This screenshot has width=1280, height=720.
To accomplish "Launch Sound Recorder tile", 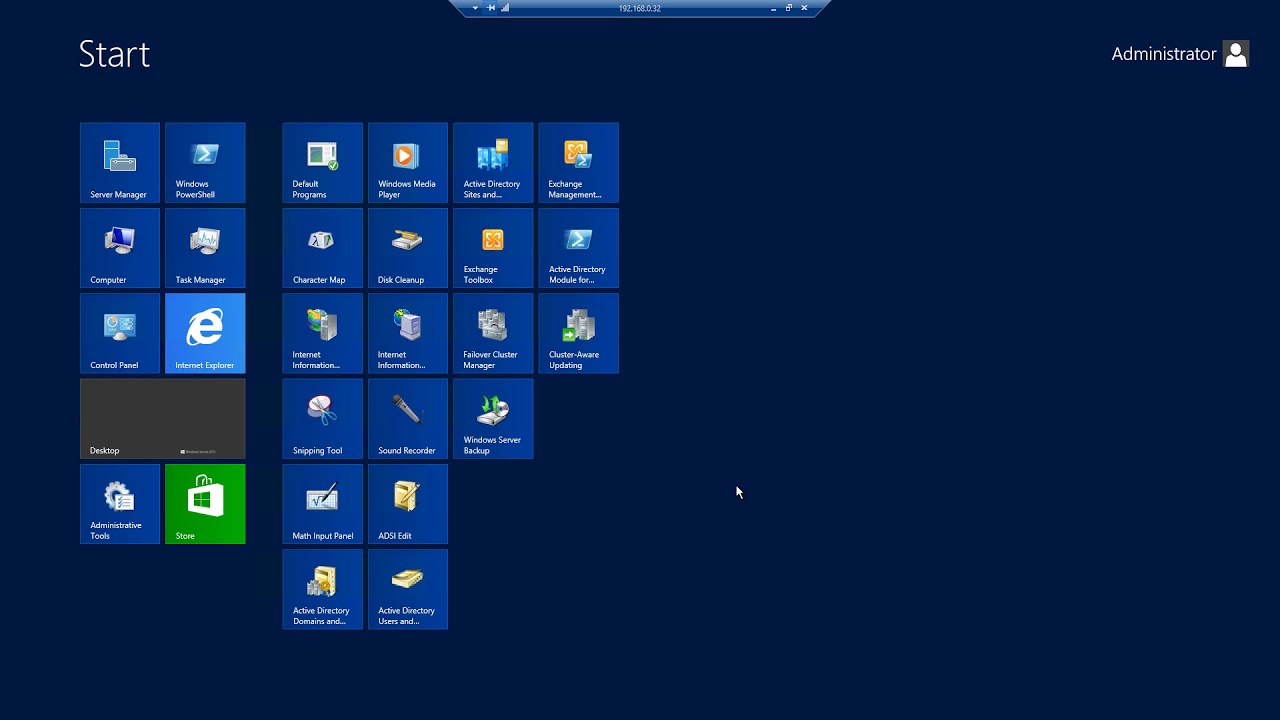I will pos(408,418).
